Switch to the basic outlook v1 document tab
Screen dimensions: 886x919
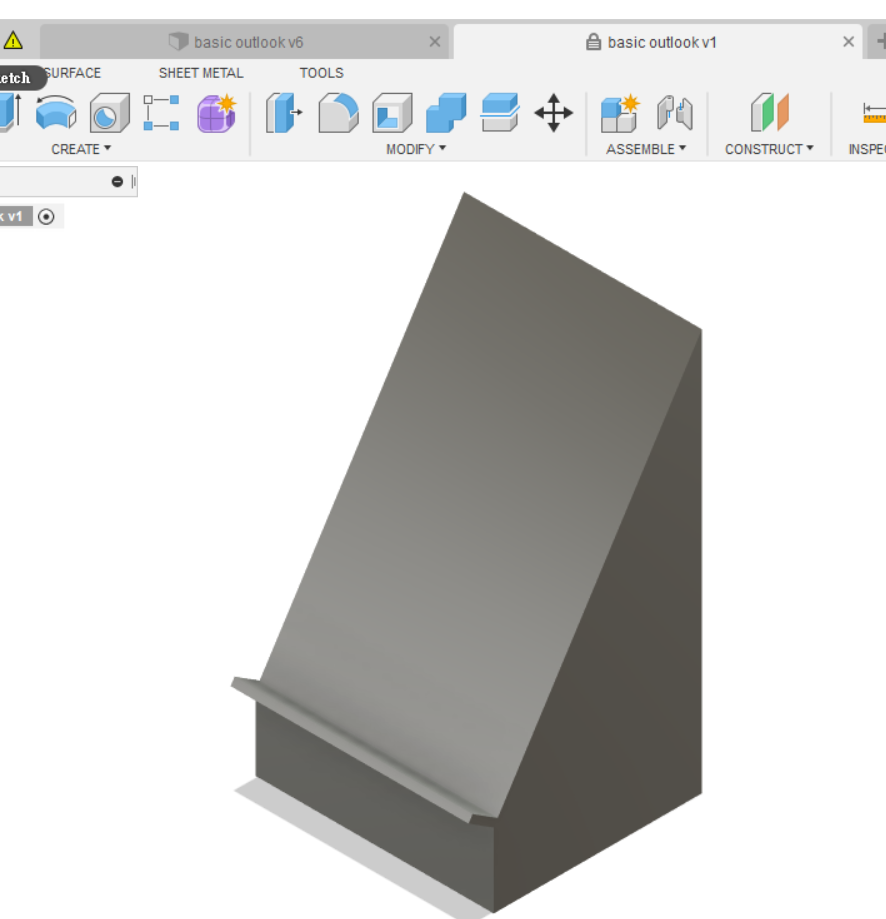657,42
